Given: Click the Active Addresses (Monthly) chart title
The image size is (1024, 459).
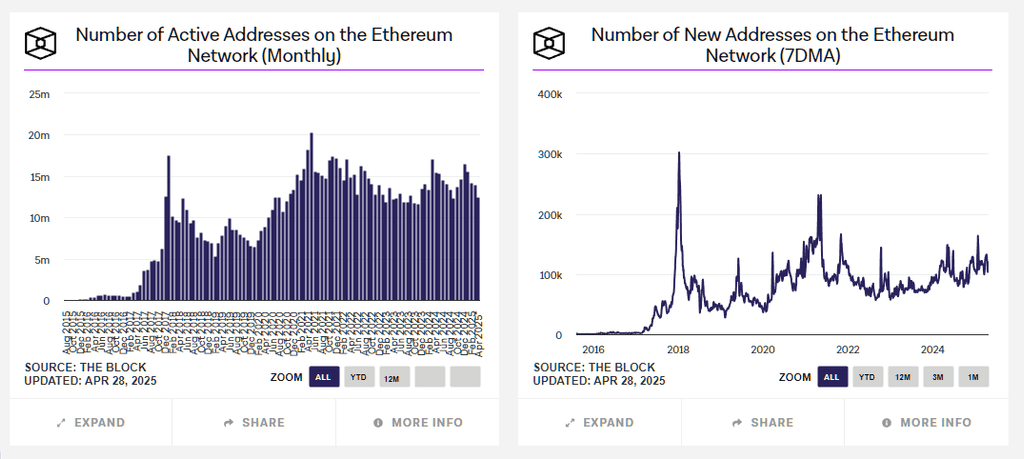Looking at the screenshot, I should pos(264,45).
